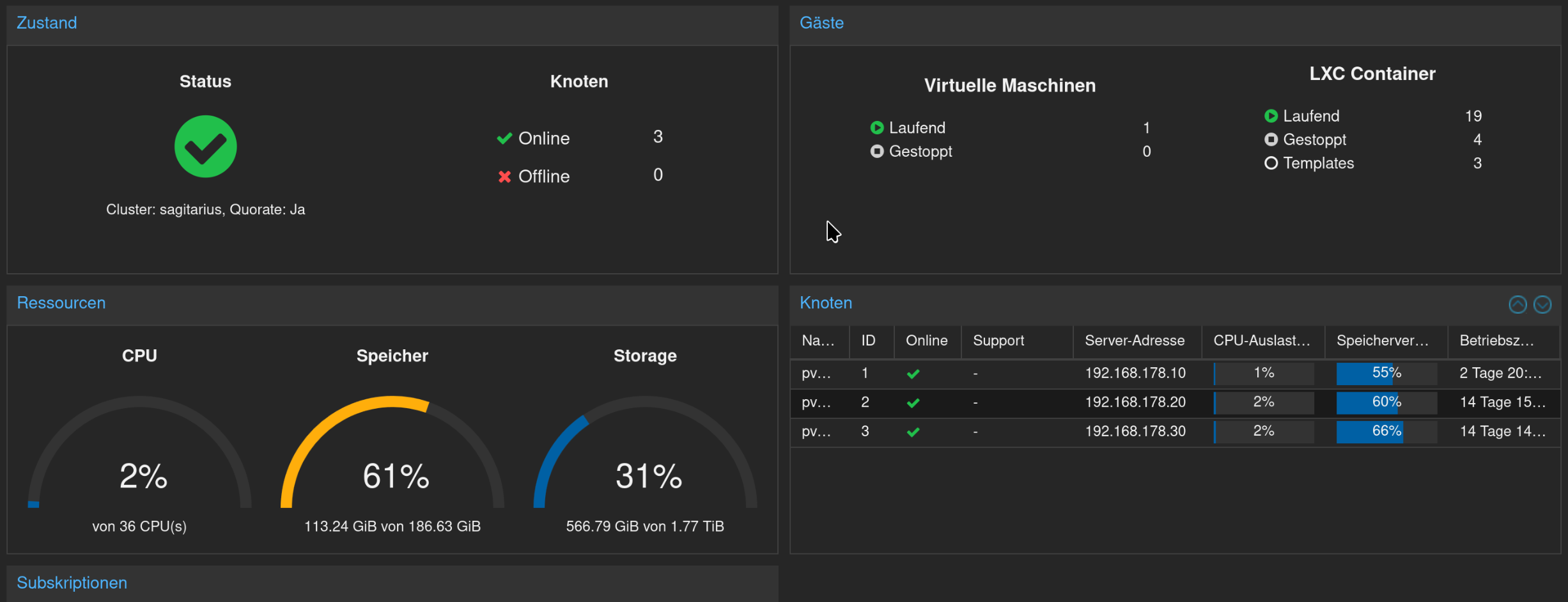Click the Virtuelle Maschinen Gestoppt stop icon
The width and height of the screenshot is (1568, 602).
[877, 152]
